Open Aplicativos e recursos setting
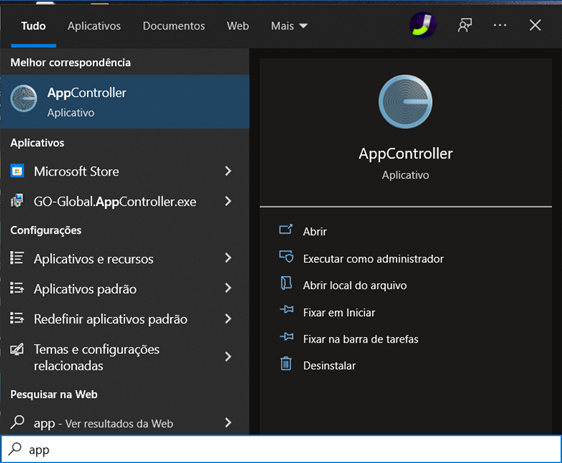Screen dimensions: 562x463 [125, 258]
